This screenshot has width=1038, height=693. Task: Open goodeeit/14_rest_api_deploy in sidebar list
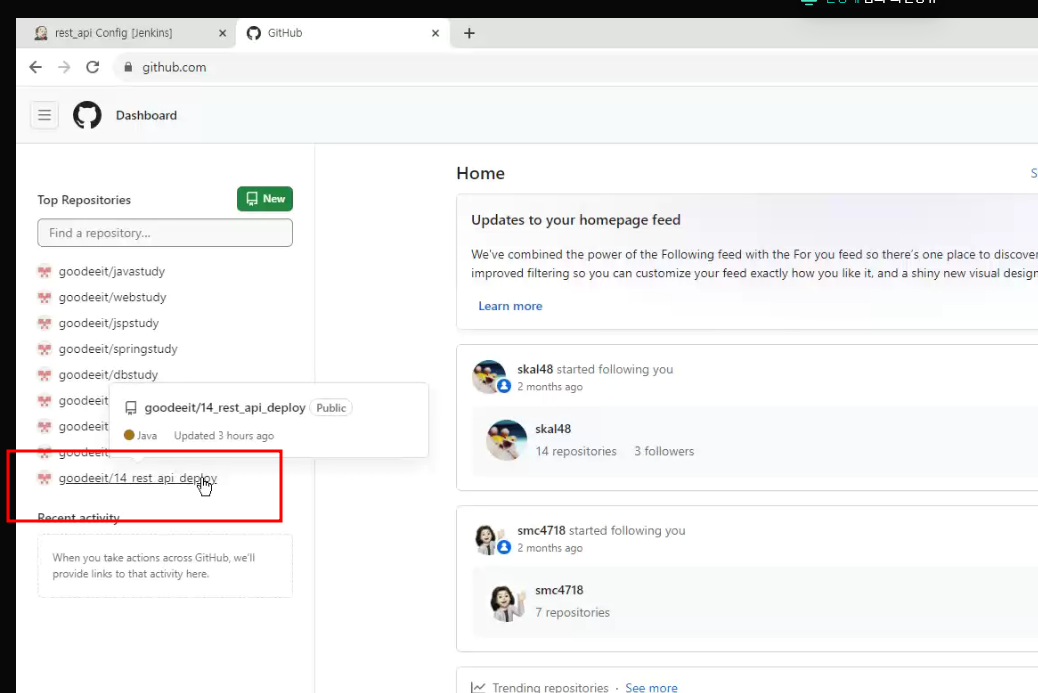tap(138, 478)
